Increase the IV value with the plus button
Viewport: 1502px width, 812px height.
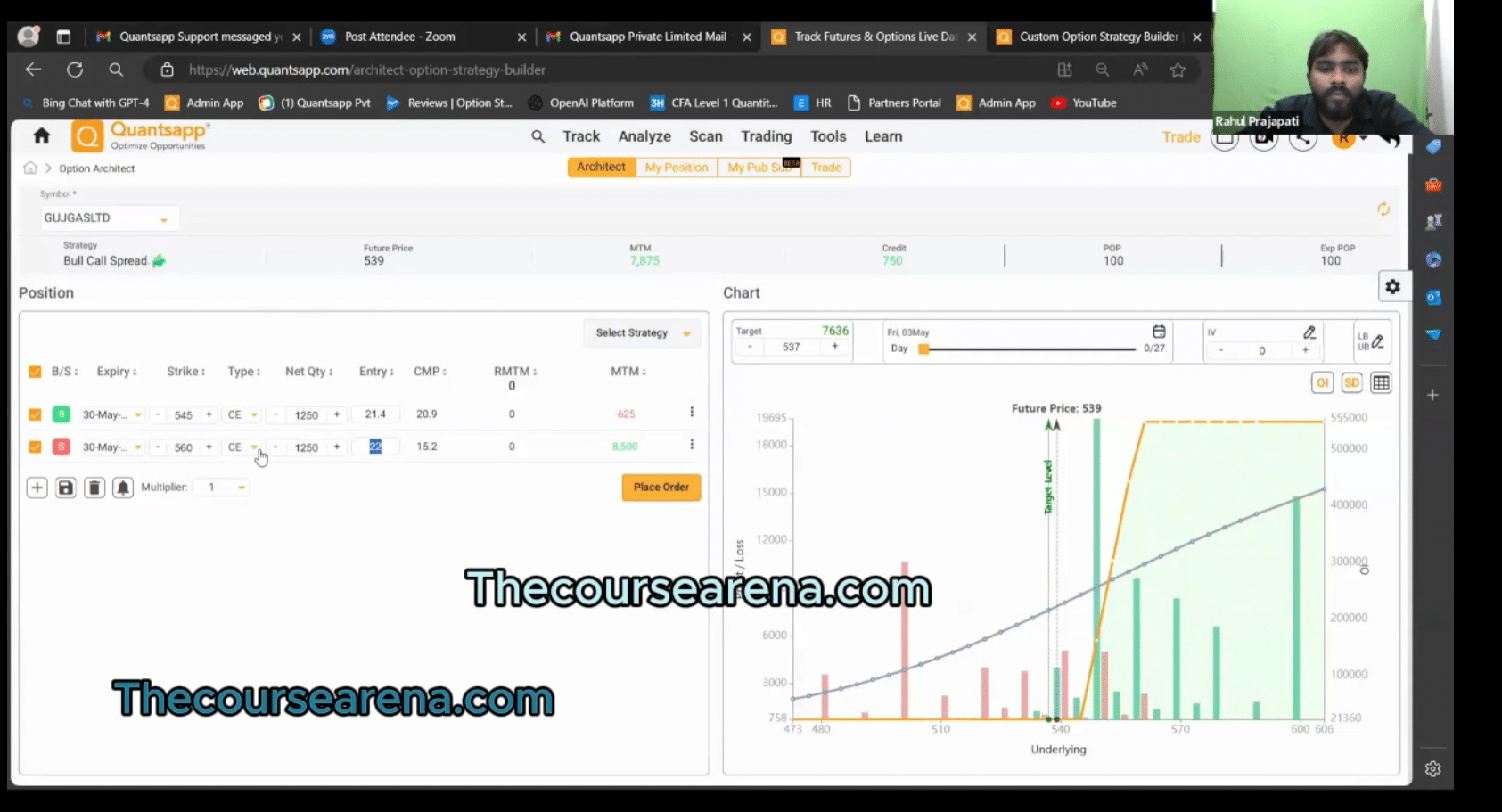click(x=1305, y=350)
